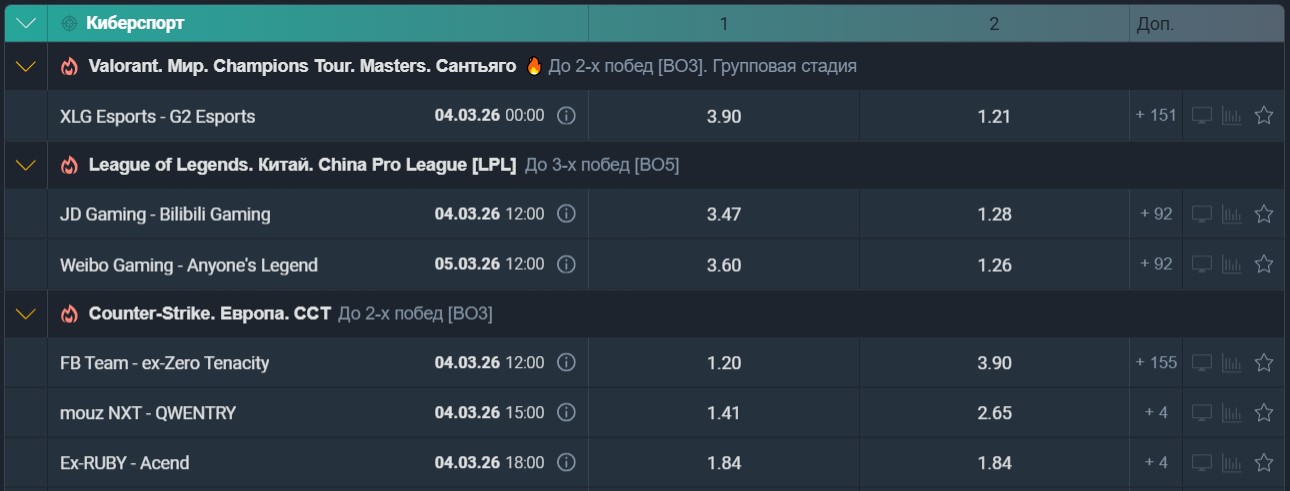Screen dimensions: 1290x491
Task: Collapse the League of Legends LPL group
Action: [26, 165]
